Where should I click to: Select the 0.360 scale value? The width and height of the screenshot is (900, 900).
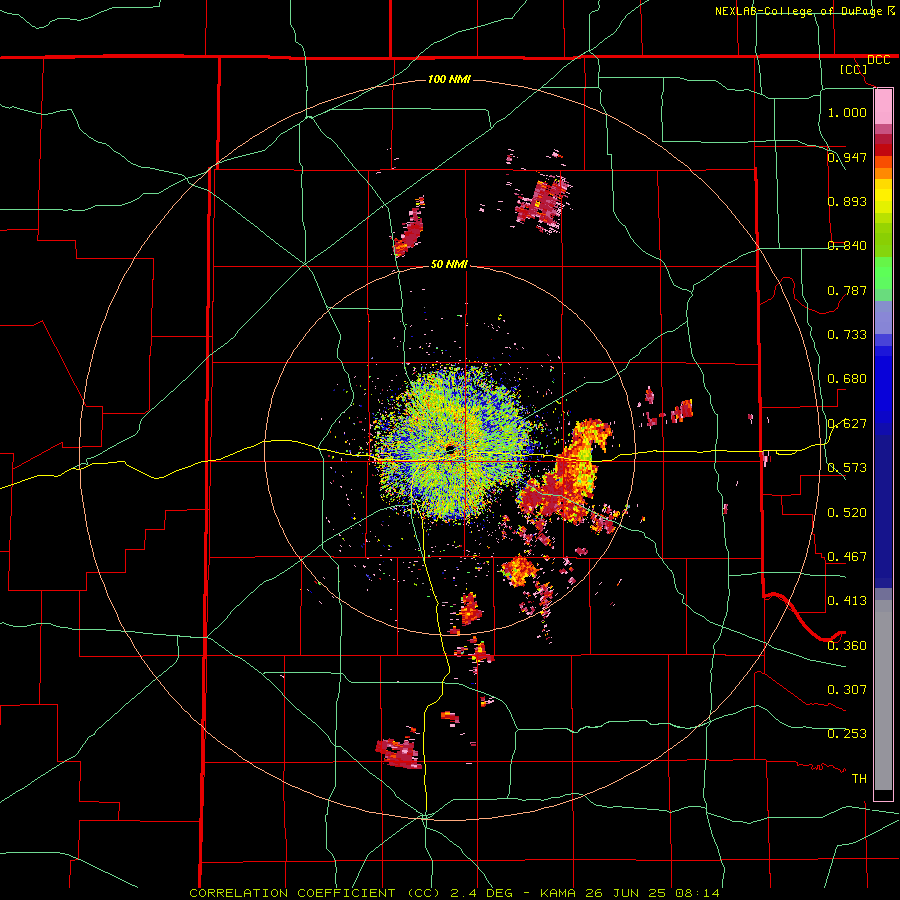pyautogui.click(x=847, y=646)
